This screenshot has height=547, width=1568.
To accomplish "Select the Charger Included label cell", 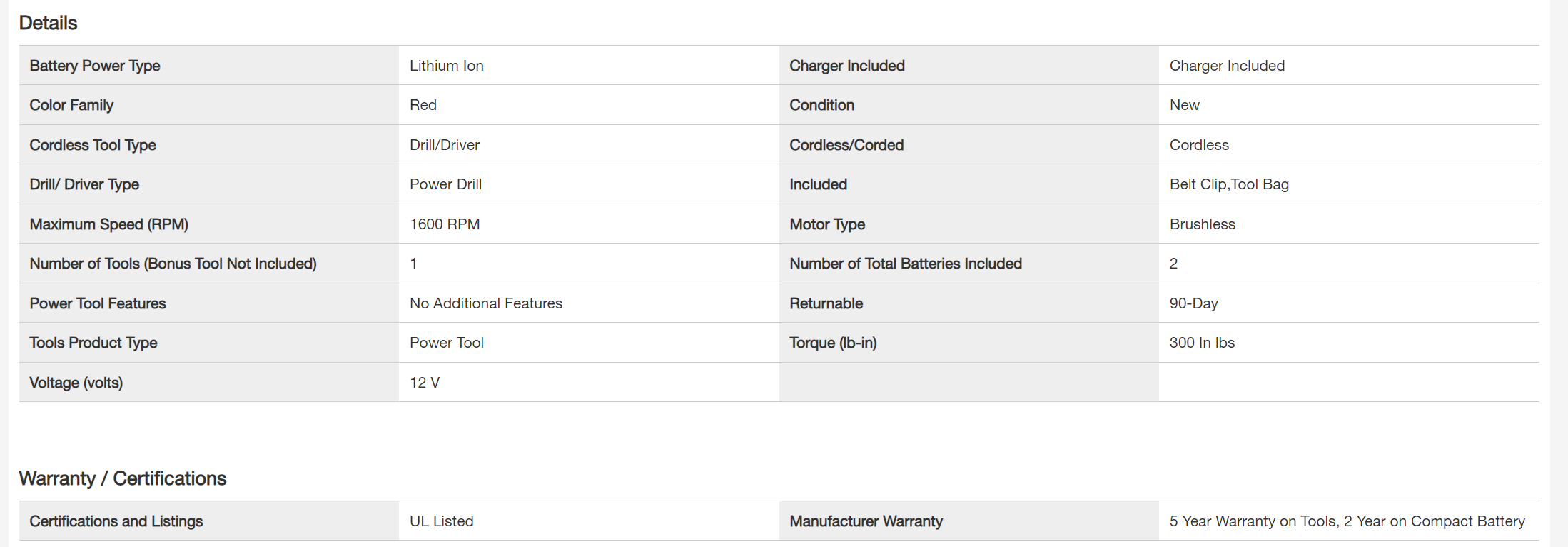I will [847, 66].
